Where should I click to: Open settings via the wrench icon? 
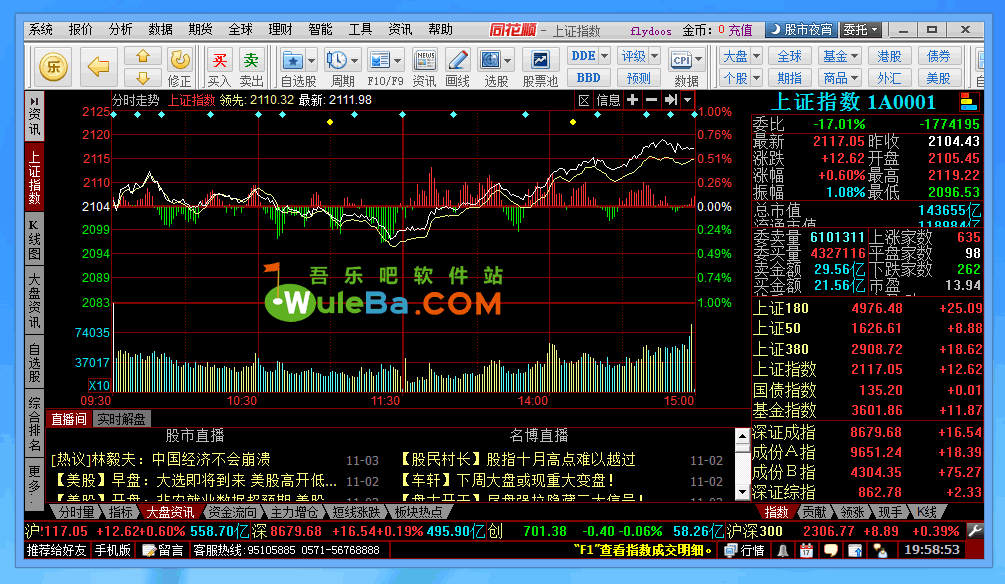click(x=974, y=531)
